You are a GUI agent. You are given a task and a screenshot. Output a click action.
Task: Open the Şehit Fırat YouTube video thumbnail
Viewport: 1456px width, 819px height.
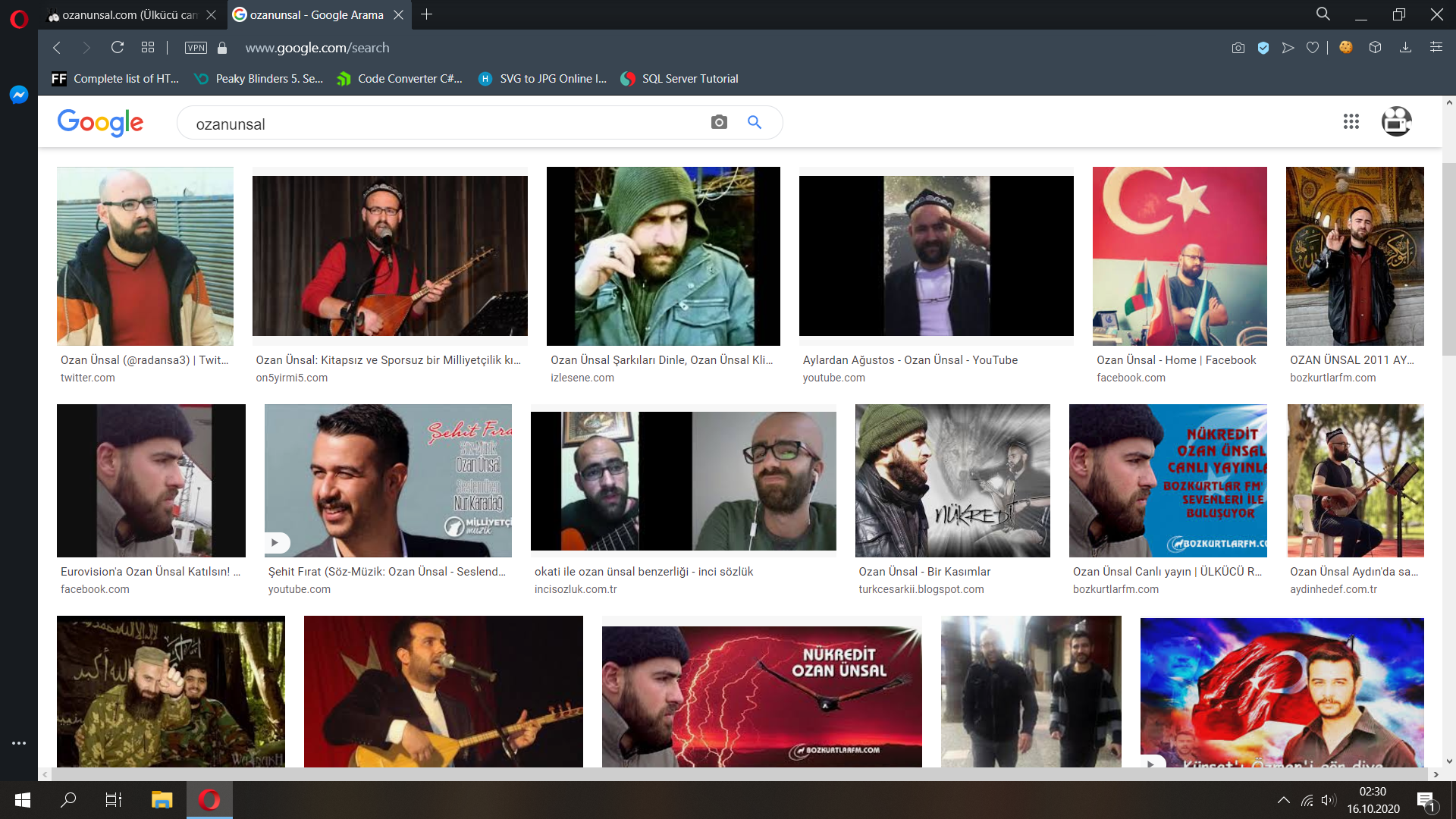click(x=388, y=481)
